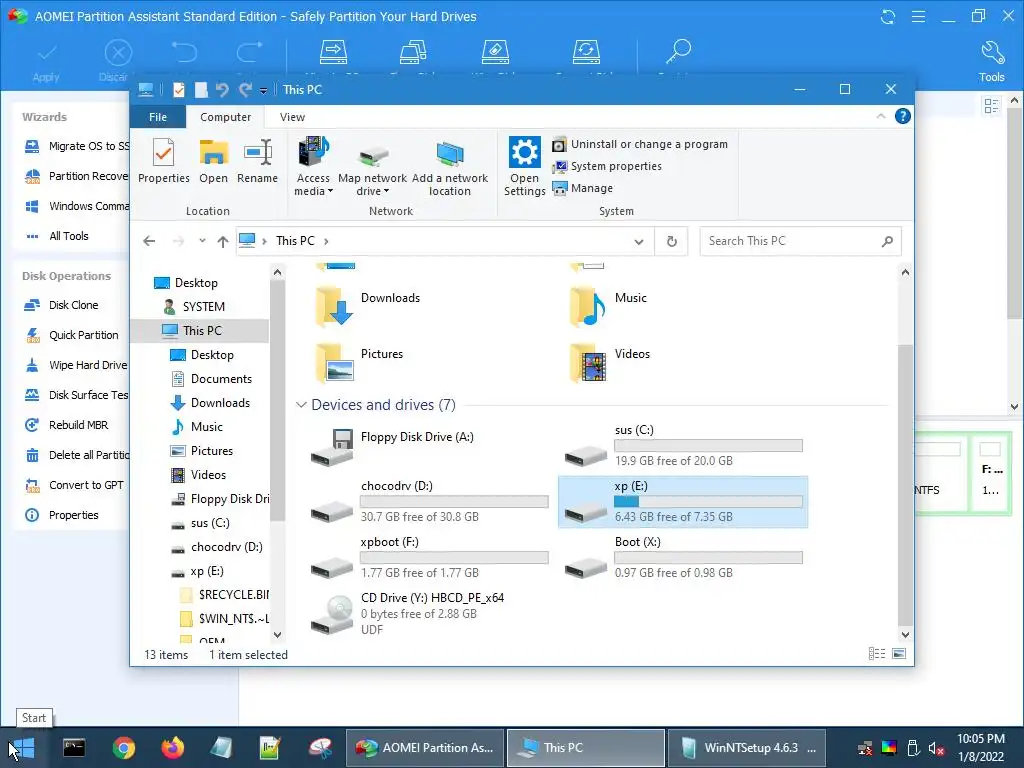Select Convert to GPT in AOMEI
Image resolution: width=1024 pixels, height=768 pixels.
click(74, 485)
